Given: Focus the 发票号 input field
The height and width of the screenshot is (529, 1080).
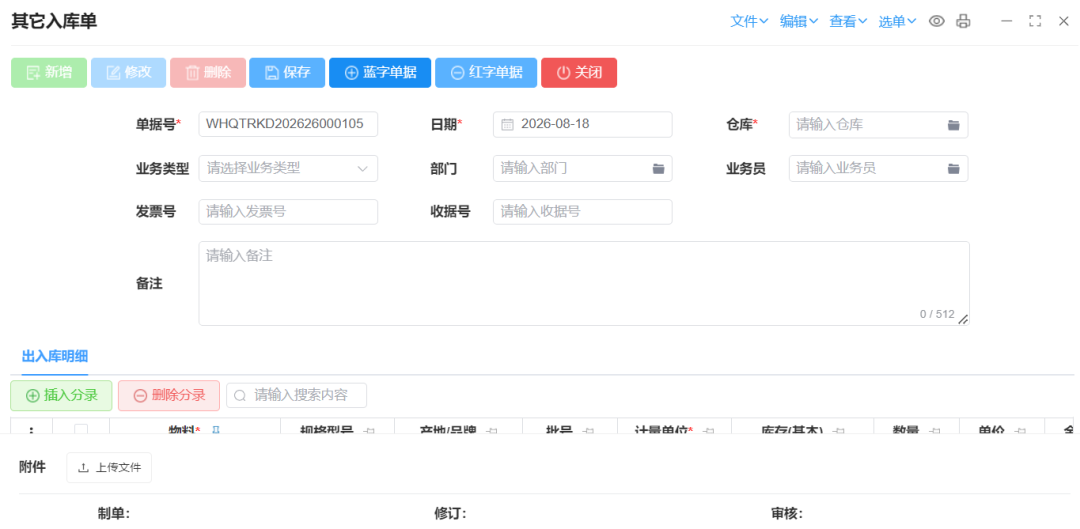Looking at the screenshot, I should [288, 211].
